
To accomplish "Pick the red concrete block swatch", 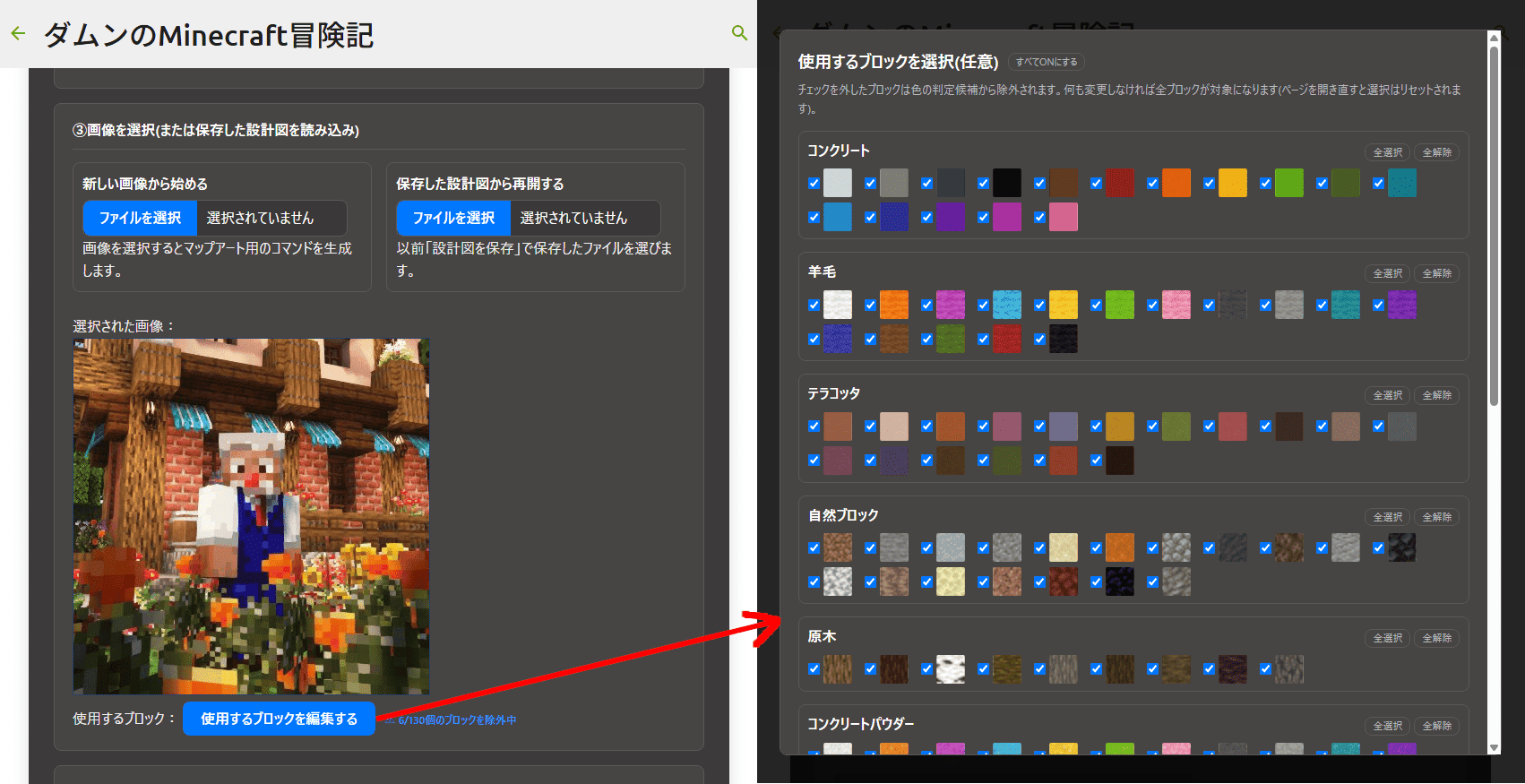I will (1120, 183).
